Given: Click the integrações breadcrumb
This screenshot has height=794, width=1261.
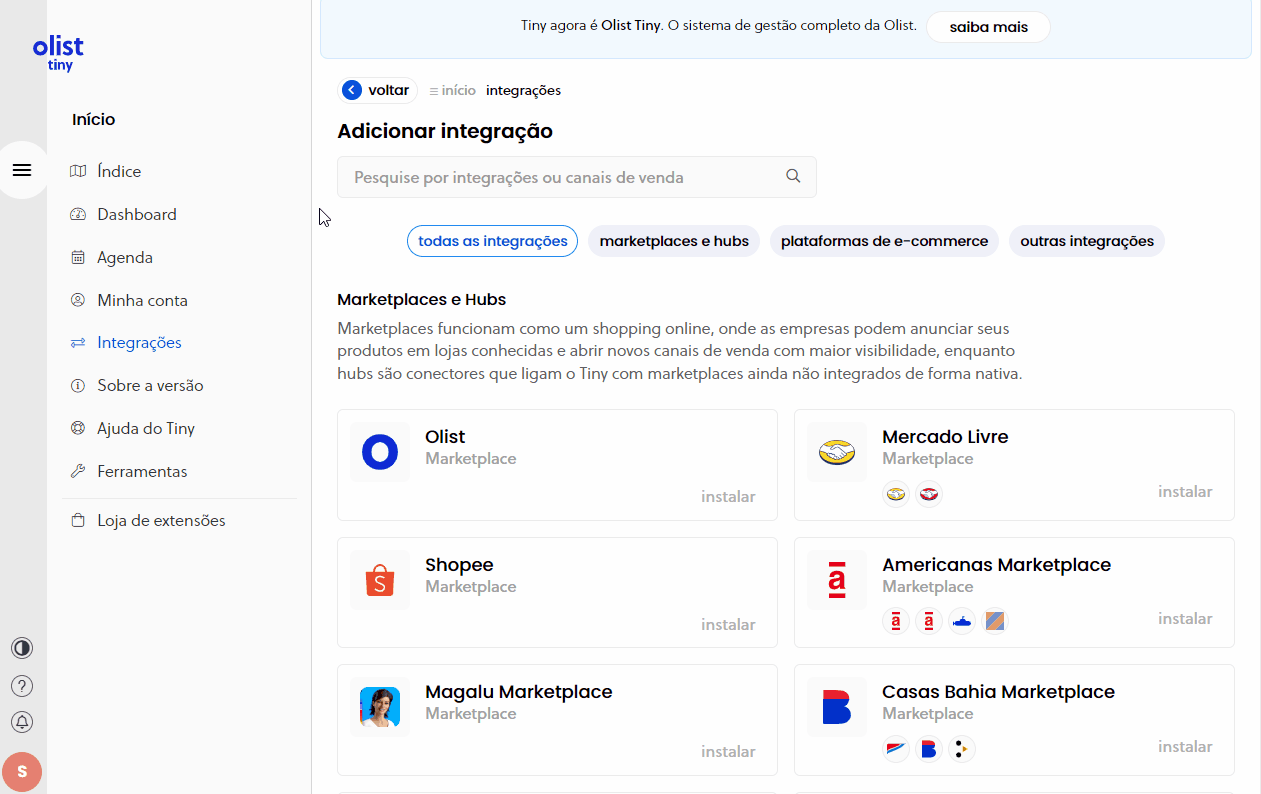Looking at the screenshot, I should tap(523, 90).
